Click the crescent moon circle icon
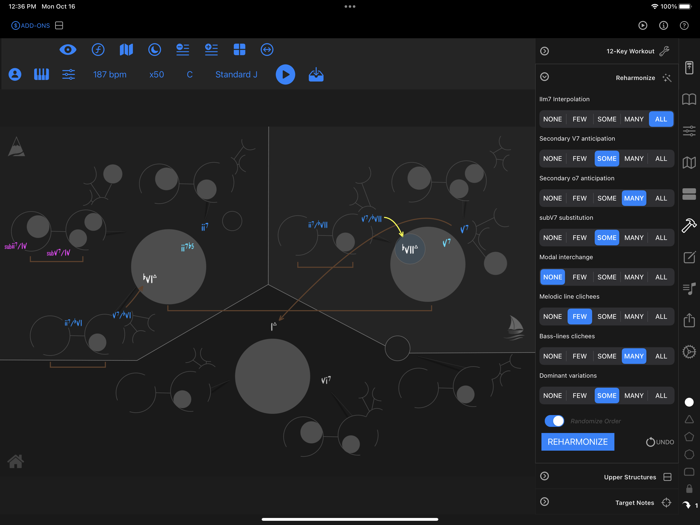700x525 pixels. 154,50
